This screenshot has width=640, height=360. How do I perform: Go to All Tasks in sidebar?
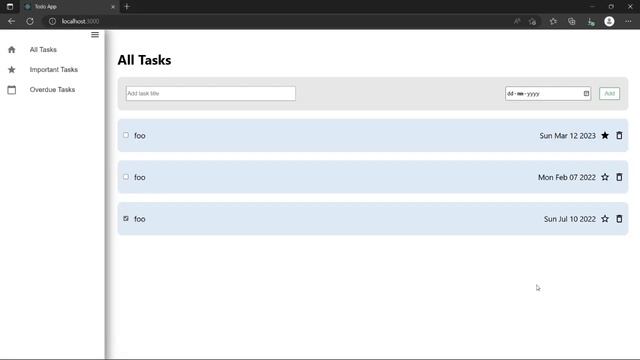[x=43, y=50]
